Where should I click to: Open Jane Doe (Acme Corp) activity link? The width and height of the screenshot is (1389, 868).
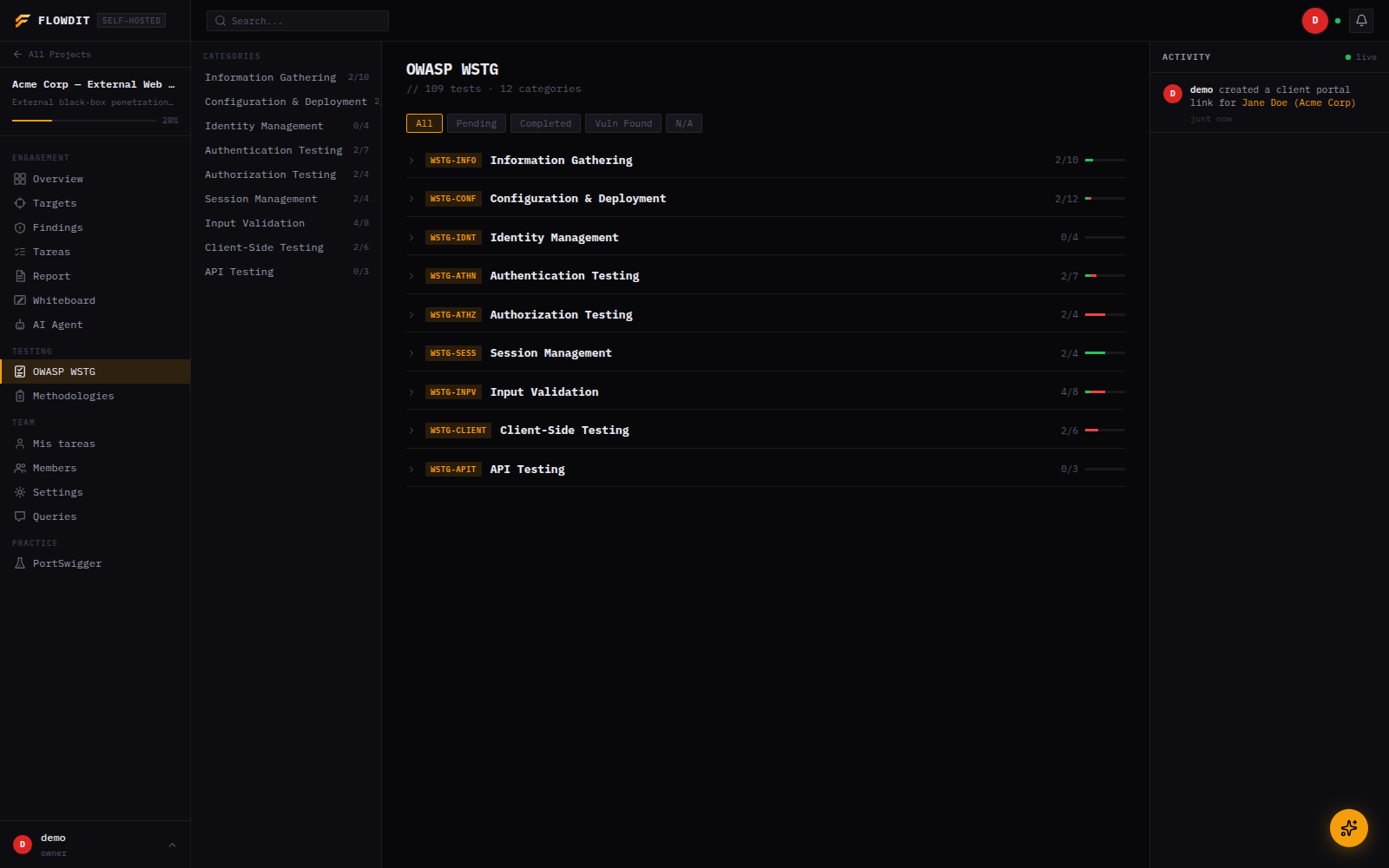point(1298,102)
